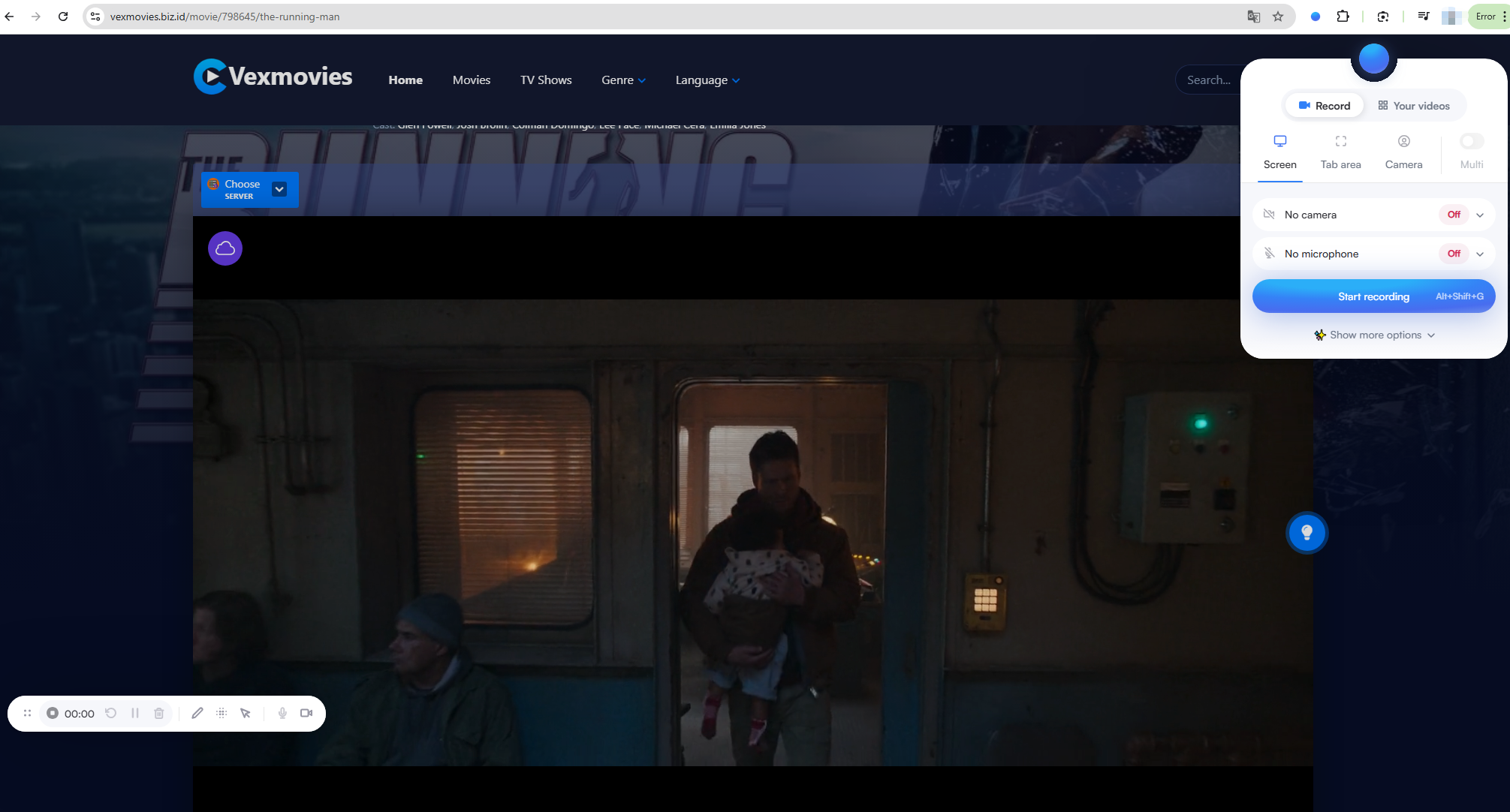Expand Show more options
The height and width of the screenshot is (812, 1510).
point(1375,335)
